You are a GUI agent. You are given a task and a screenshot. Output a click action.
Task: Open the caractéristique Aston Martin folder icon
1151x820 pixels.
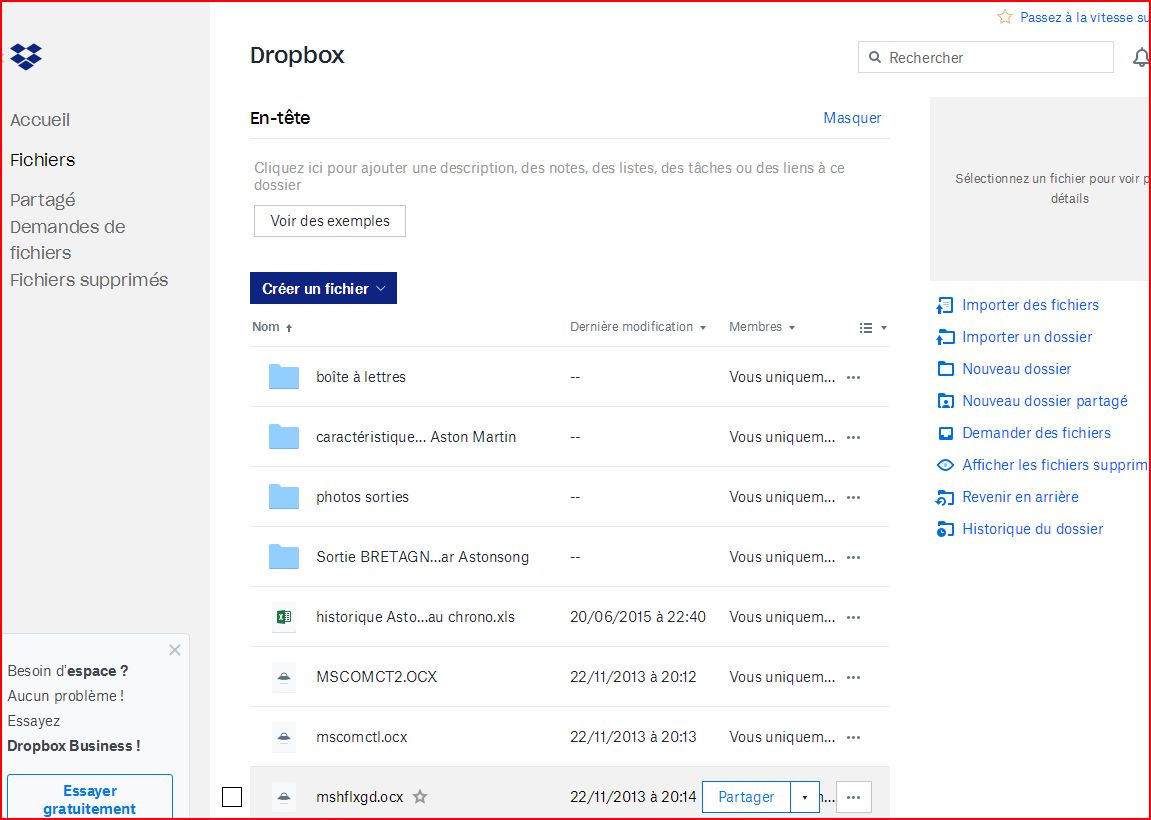[283, 437]
